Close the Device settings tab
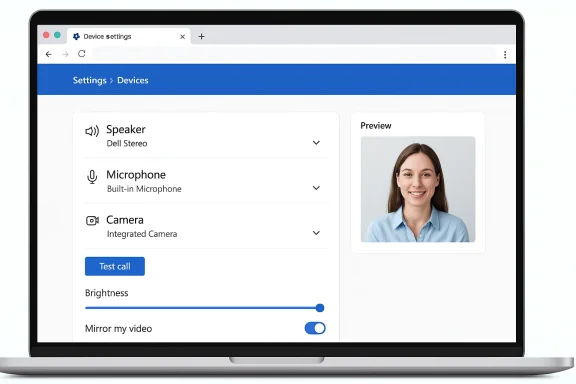This screenshot has height=384, width=576. click(182, 37)
